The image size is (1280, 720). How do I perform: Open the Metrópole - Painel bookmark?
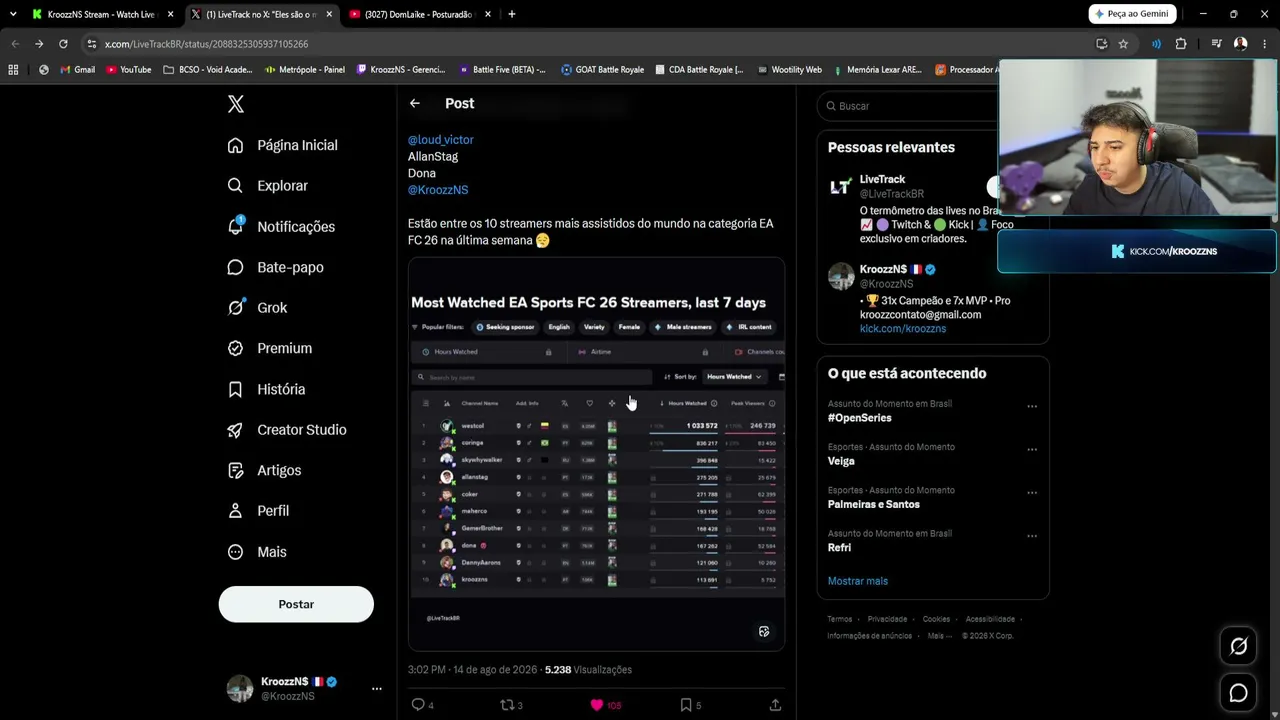pos(305,70)
